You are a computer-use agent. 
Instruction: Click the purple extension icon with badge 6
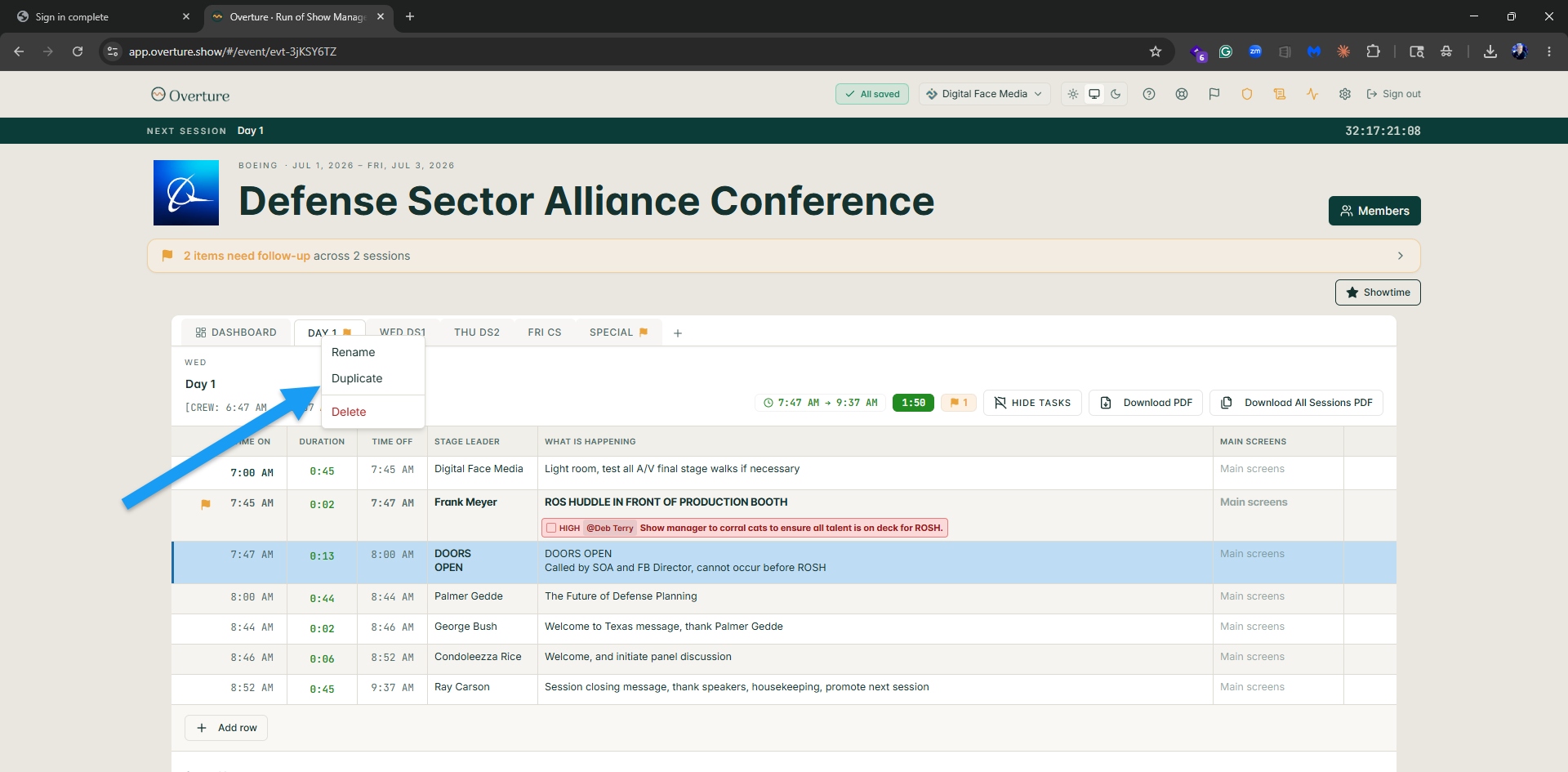coord(1197,52)
